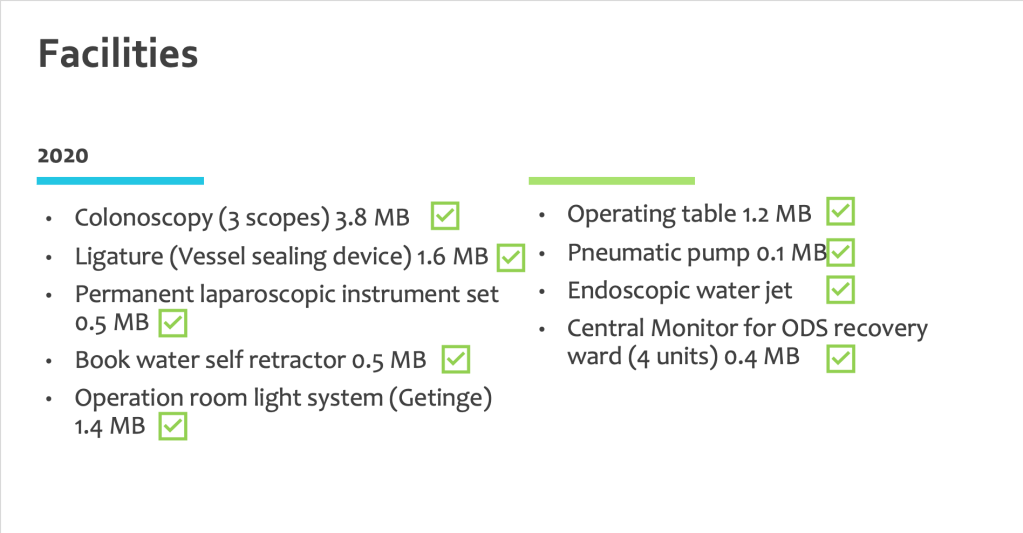1023x533 pixels.
Task: Toggle the Ligature vessel sealing device checkbox
Action: click(x=511, y=257)
